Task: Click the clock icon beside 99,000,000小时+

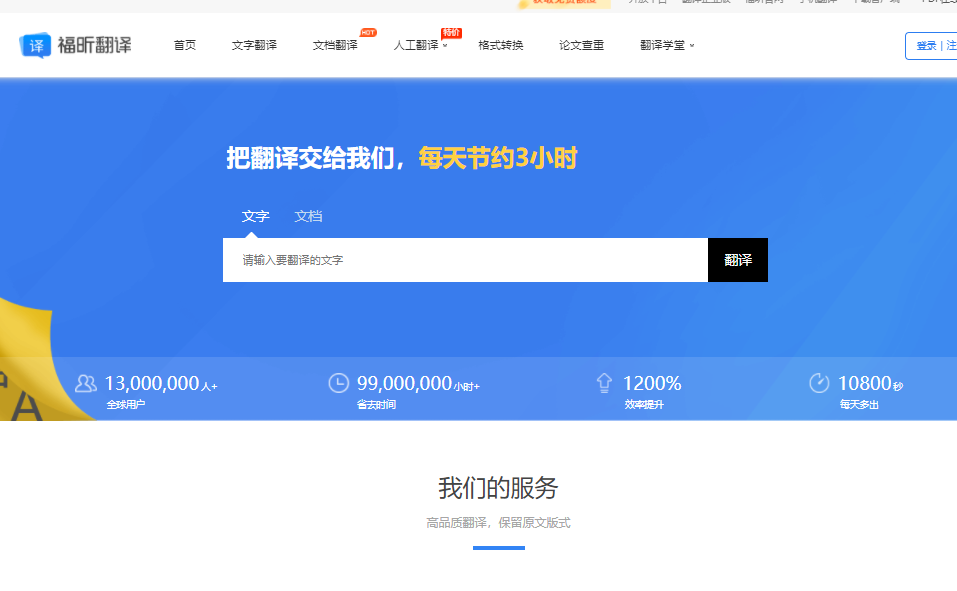Action: [338, 381]
